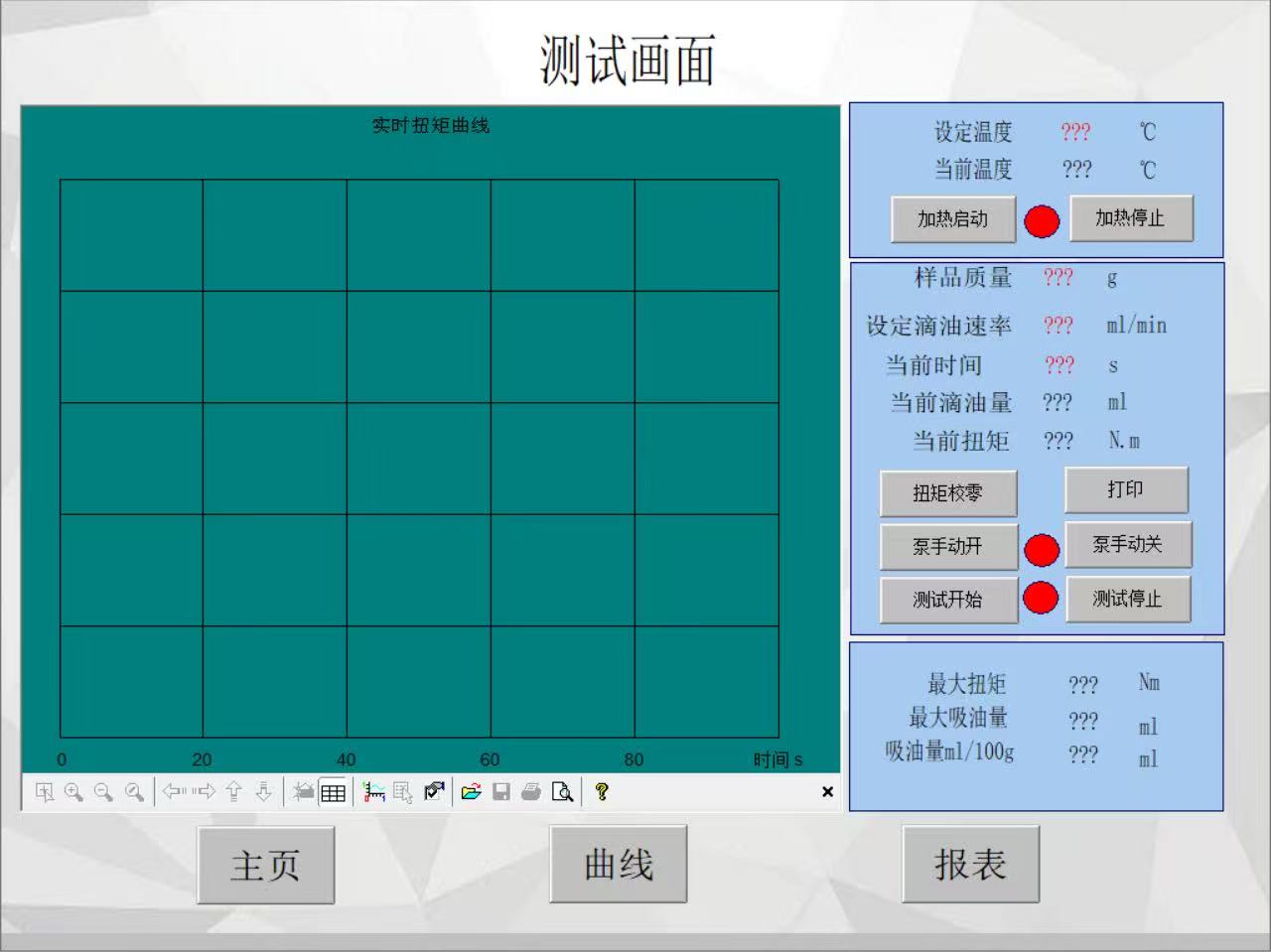Click the 当前扭矩 label
The width and height of the screenshot is (1271, 952).
point(960,441)
